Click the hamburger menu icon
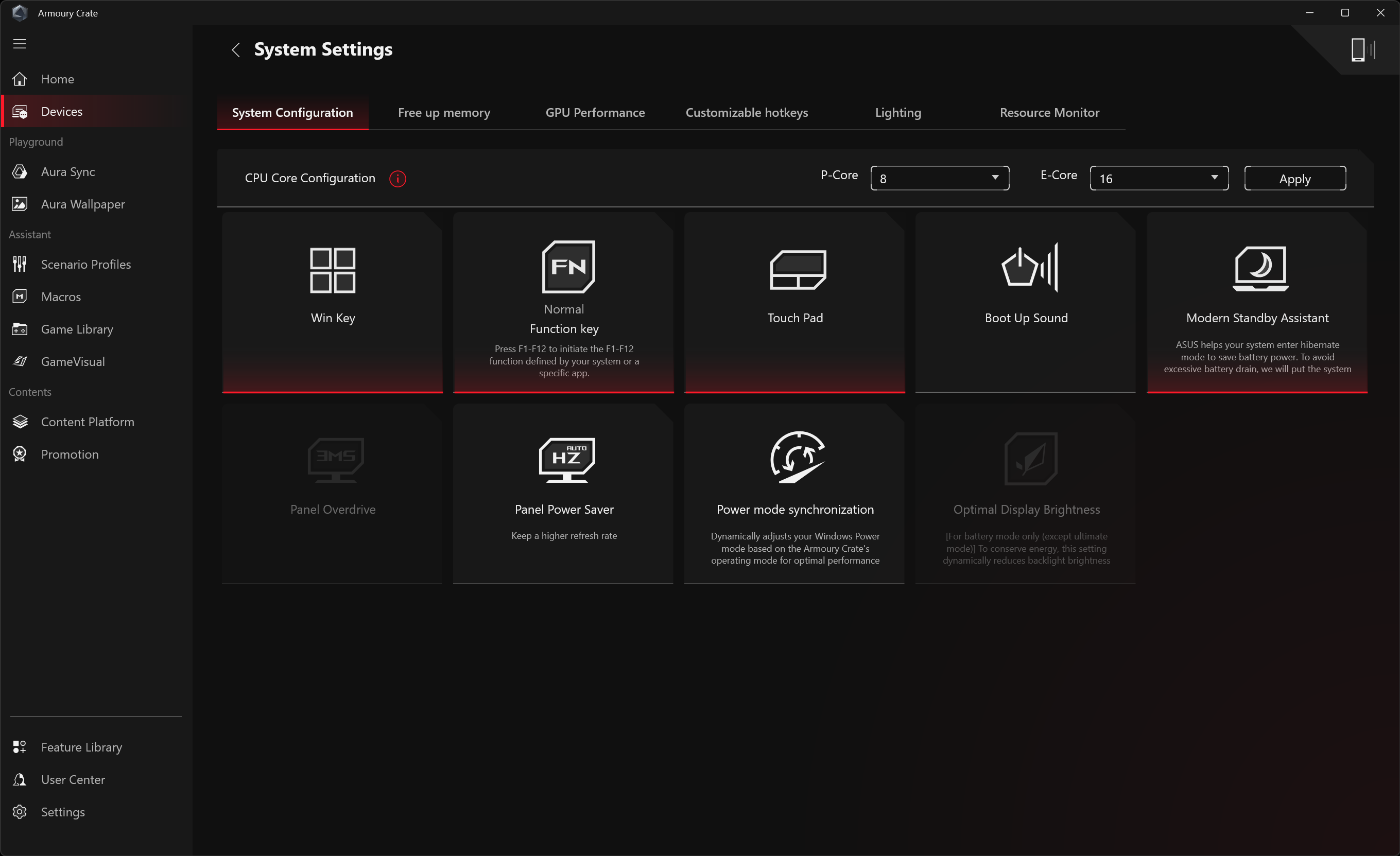Image resolution: width=1400 pixels, height=856 pixels. pyautogui.click(x=20, y=44)
